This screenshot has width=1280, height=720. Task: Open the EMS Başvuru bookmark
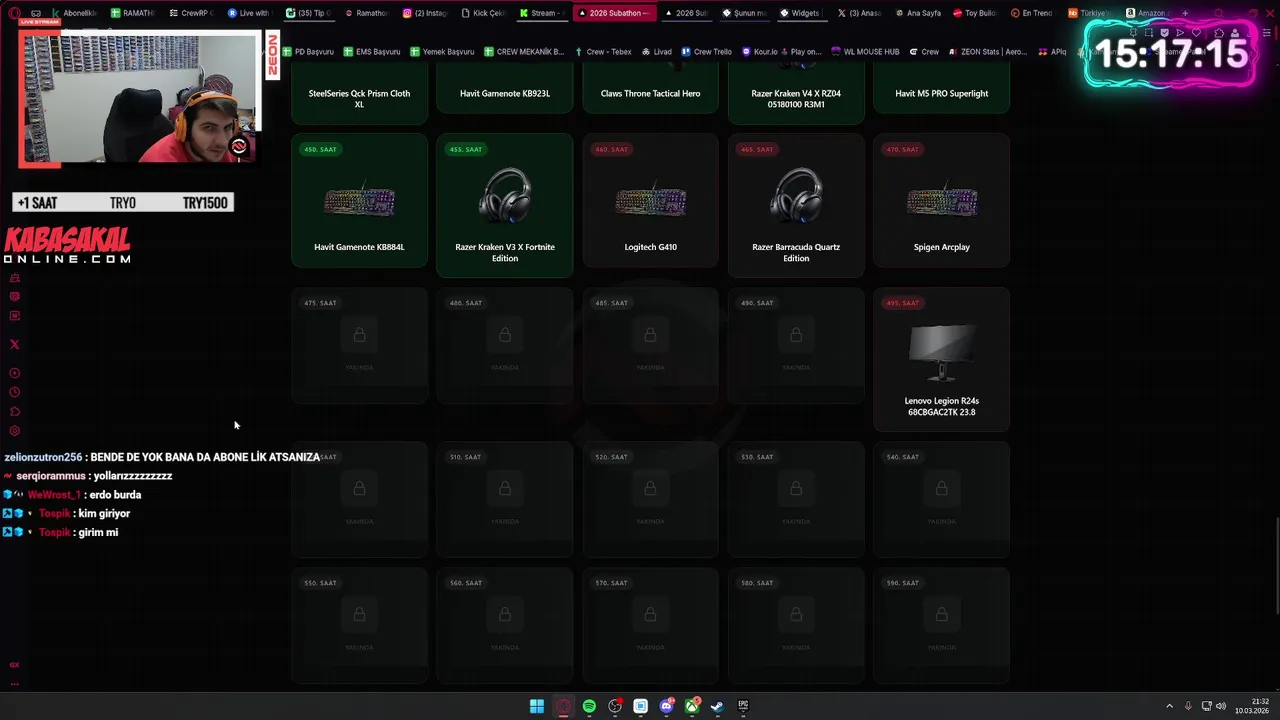(372, 51)
